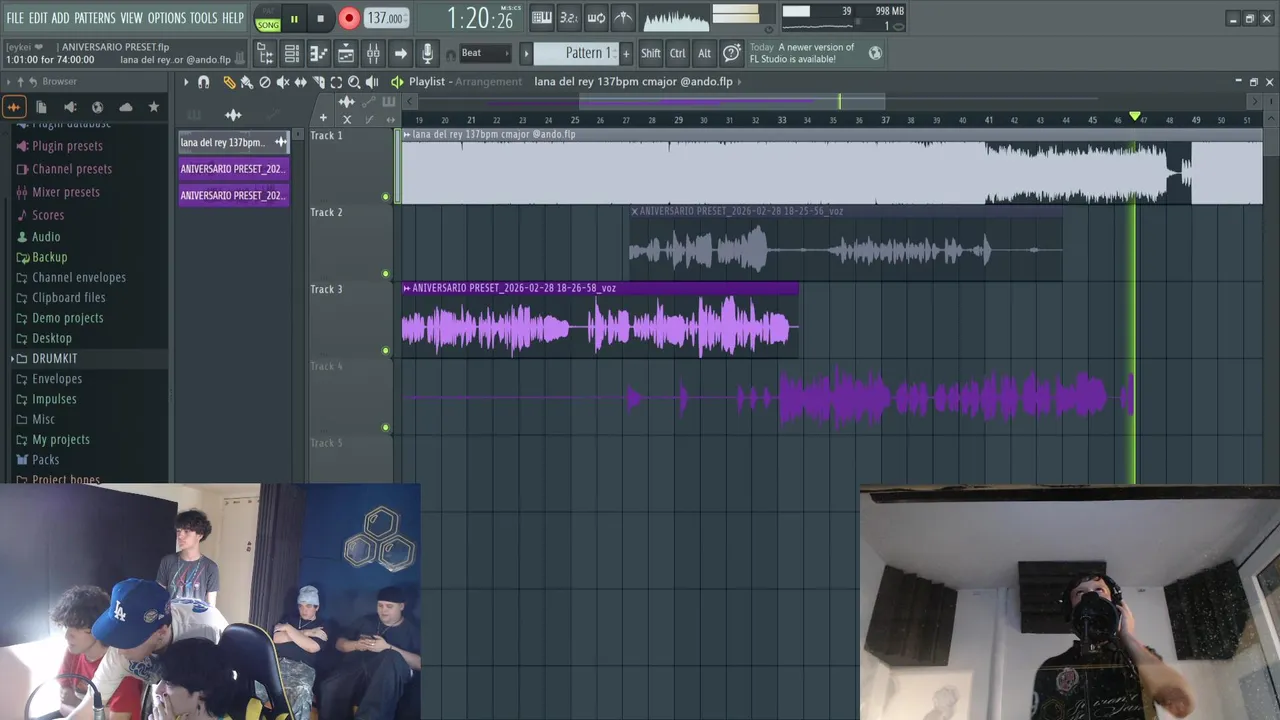
Task: Stop playback with the stop button
Action: pos(320,18)
